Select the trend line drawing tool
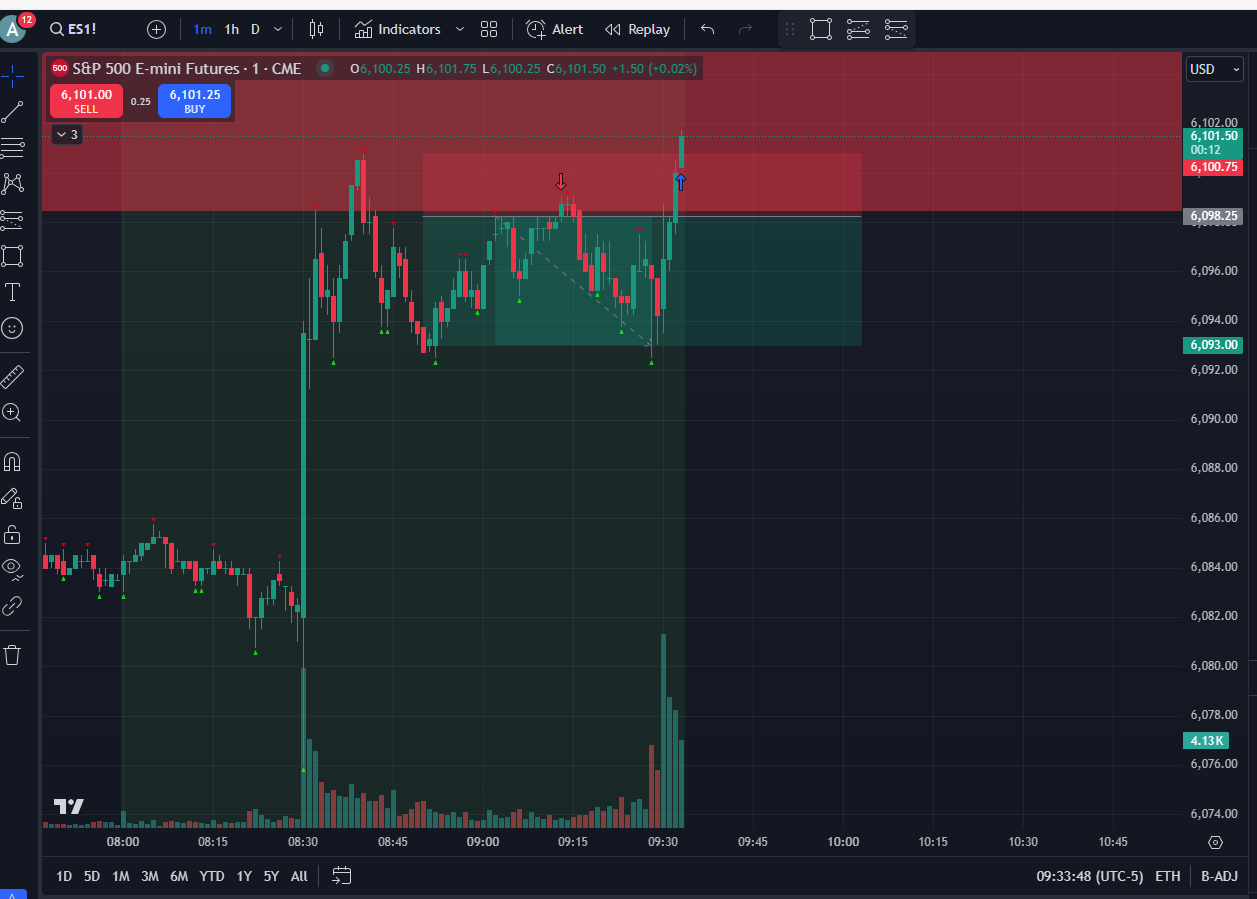Image resolution: width=1257 pixels, height=899 pixels. tap(12, 112)
